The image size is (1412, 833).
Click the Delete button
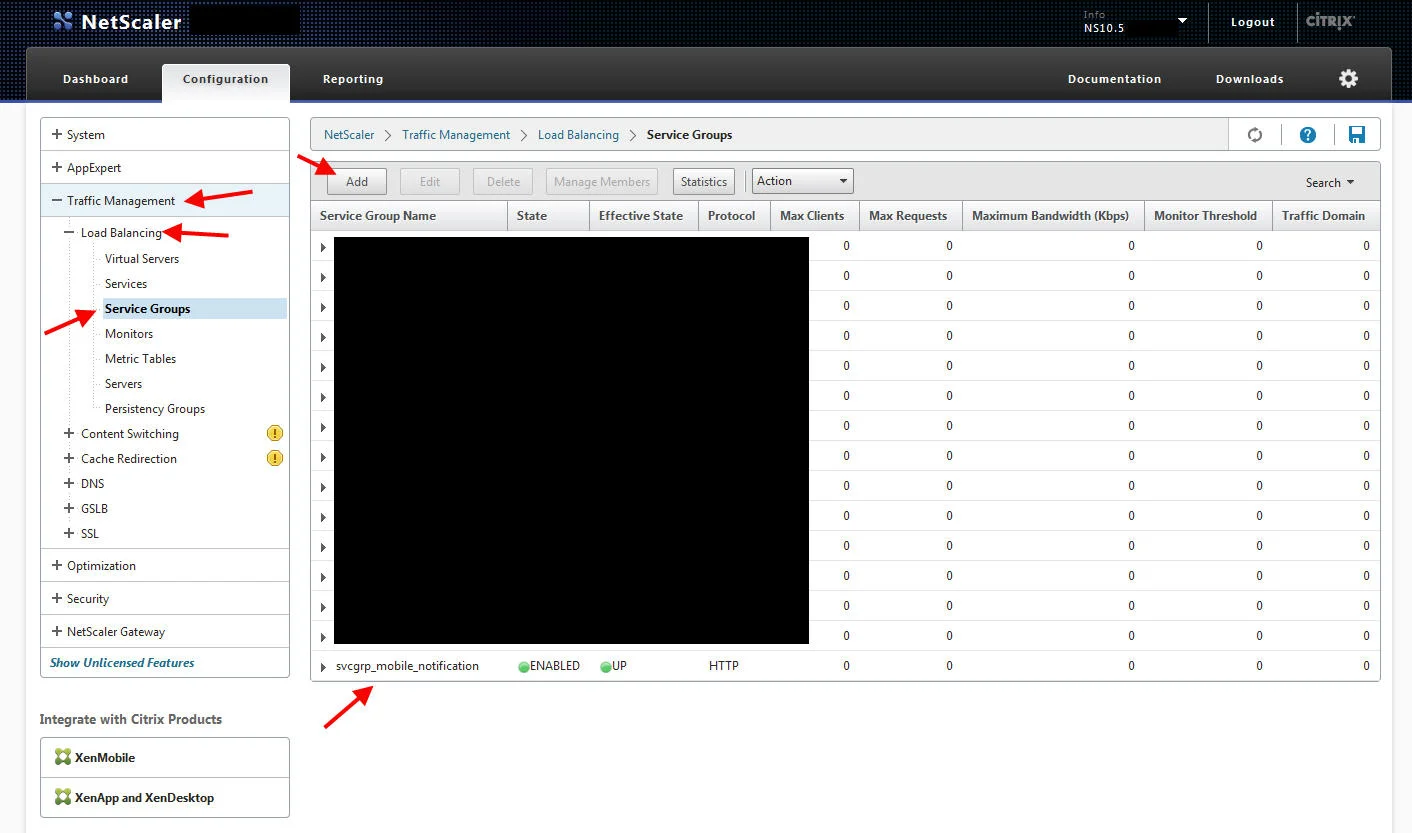coord(503,181)
